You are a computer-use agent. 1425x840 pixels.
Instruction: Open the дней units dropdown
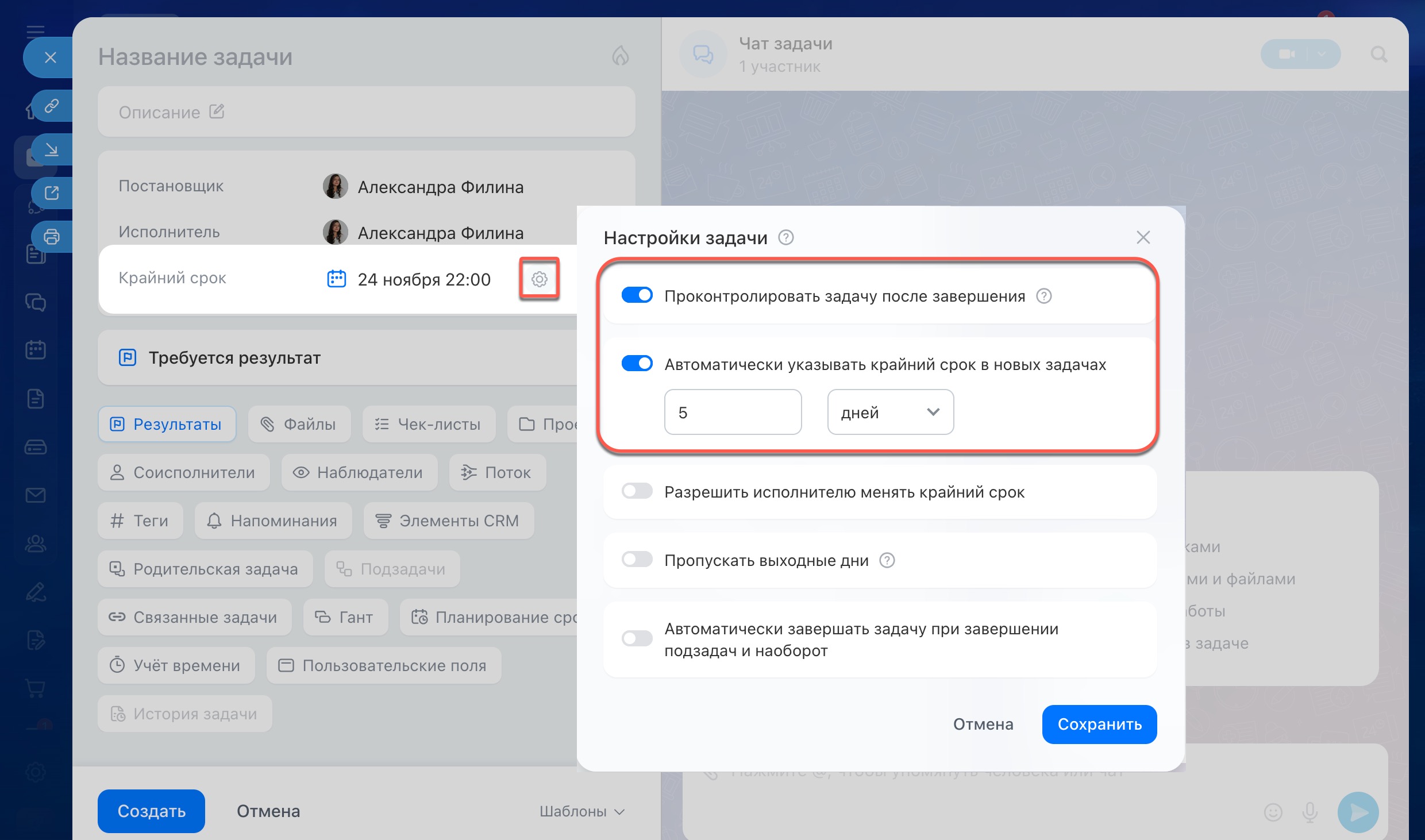click(x=890, y=412)
